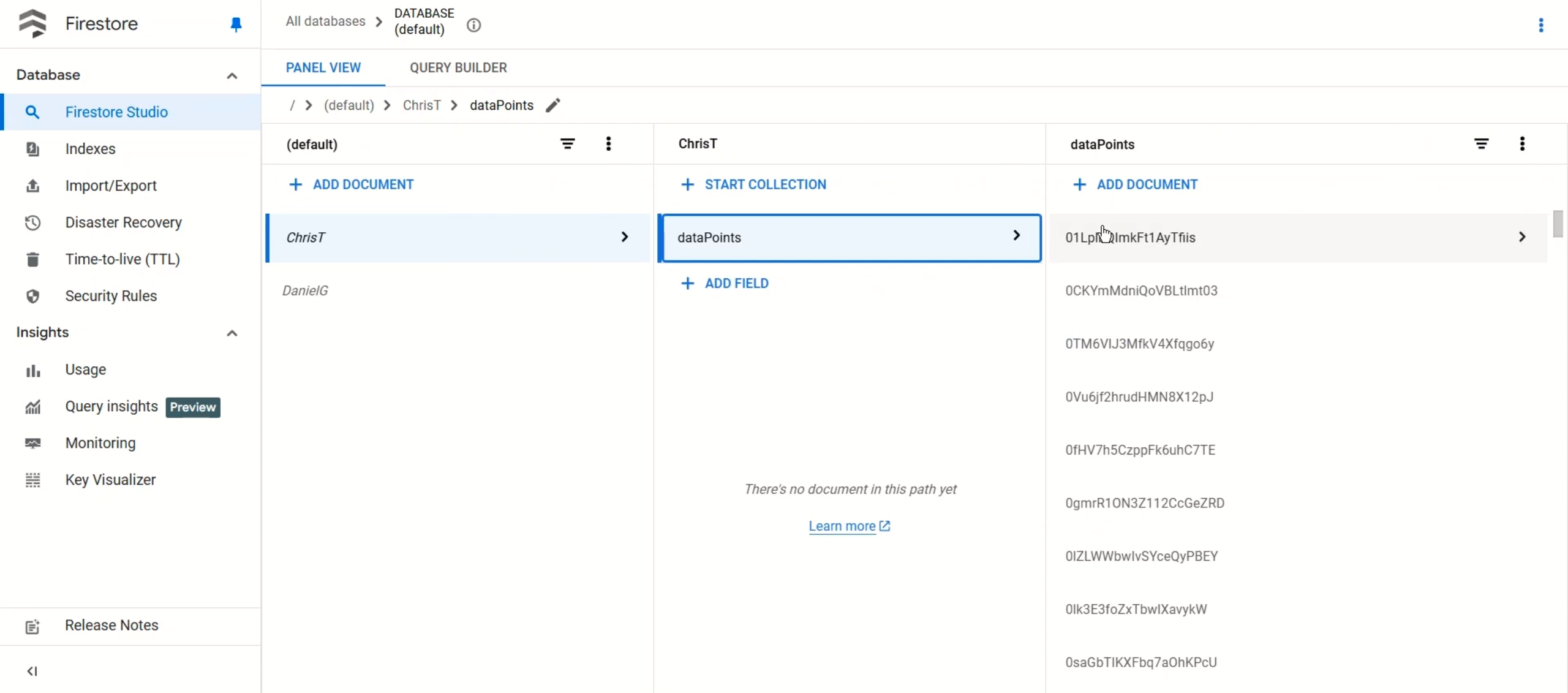This screenshot has height=693, width=1568.
Task: Click the database info icon
Action: point(473,25)
